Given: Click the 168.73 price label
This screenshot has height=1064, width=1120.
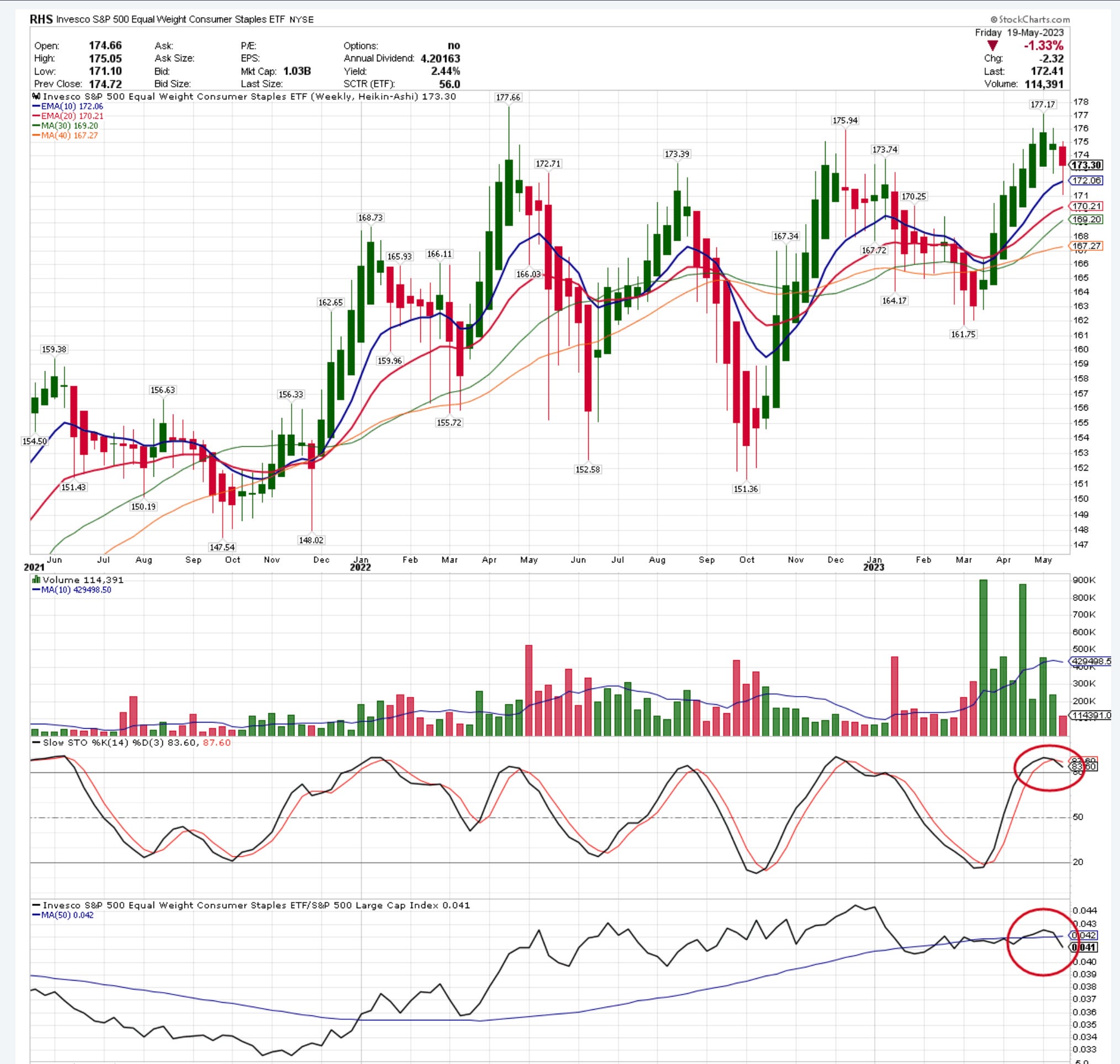Looking at the screenshot, I should coord(369,218).
